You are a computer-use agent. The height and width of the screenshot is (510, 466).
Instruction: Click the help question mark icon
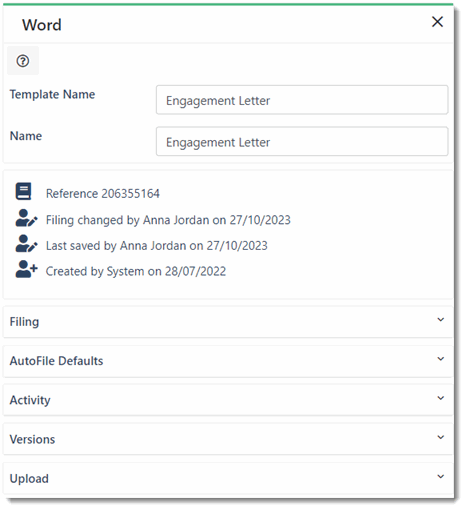23,61
